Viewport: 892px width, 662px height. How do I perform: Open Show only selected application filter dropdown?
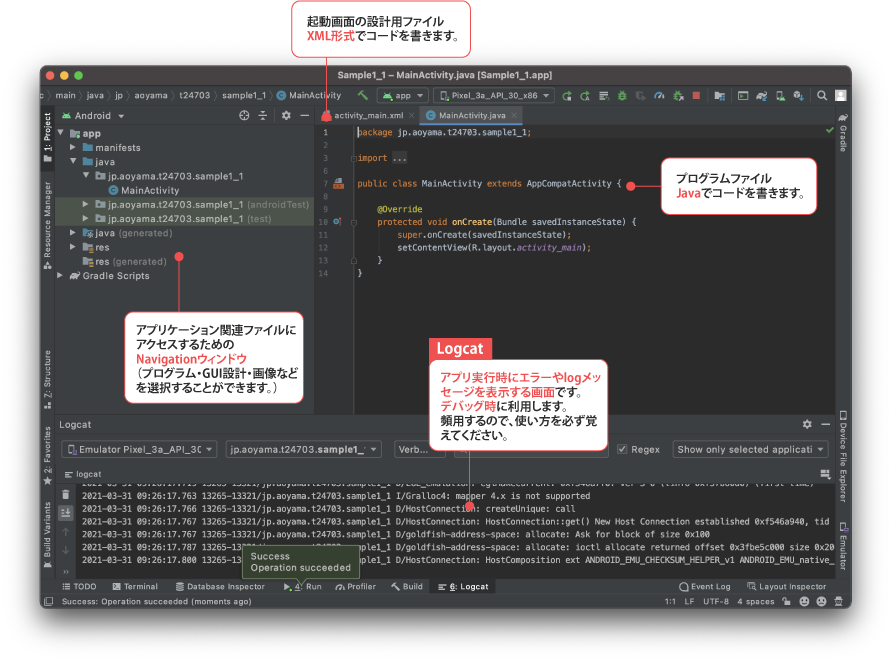tap(751, 449)
